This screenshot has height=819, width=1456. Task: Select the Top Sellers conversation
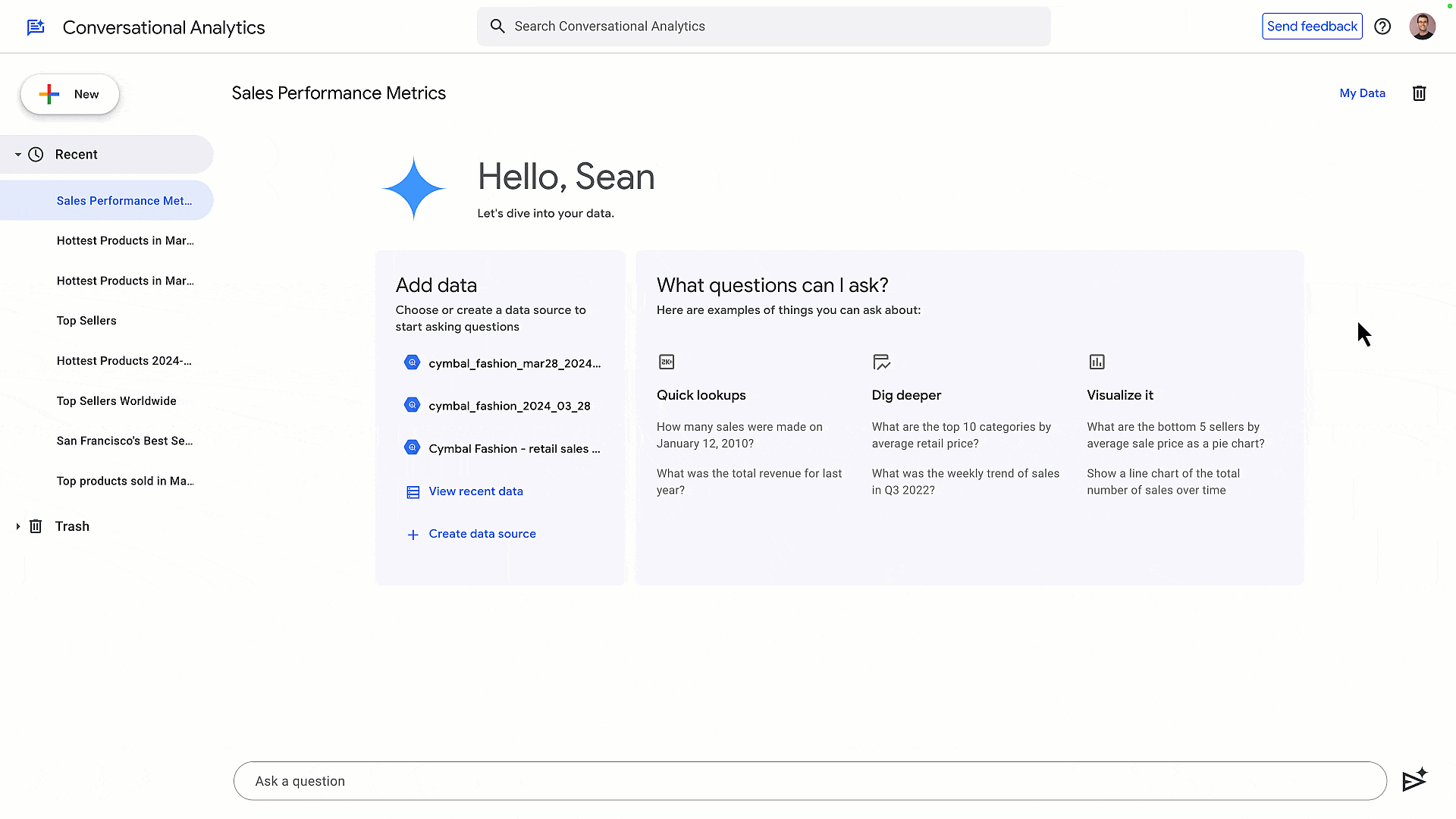86,320
